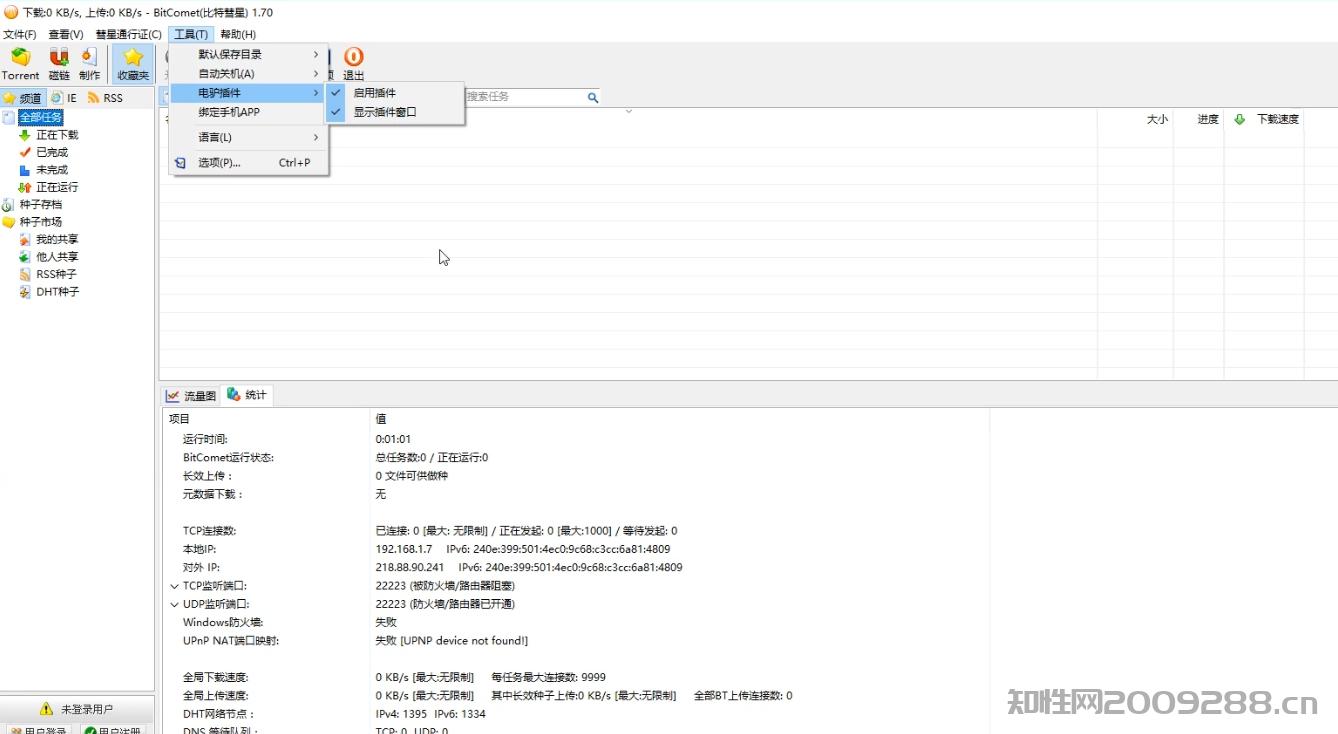Open a torrent via the Torrent toolbar icon
This screenshot has width=1338, height=734.
[x=20, y=62]
